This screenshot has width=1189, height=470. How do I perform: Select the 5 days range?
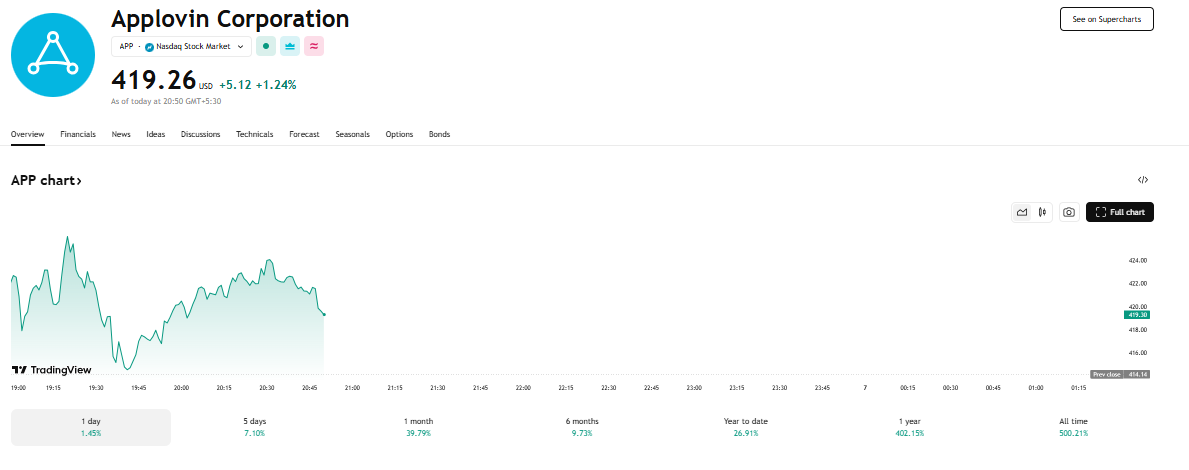255,427
